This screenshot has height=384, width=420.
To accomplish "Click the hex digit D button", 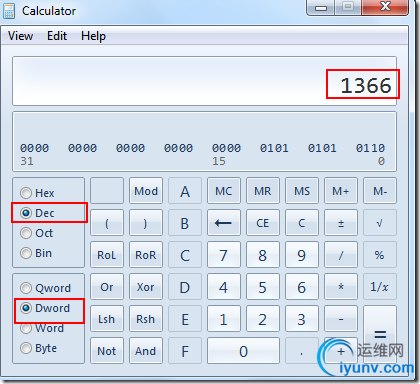I will pyautogui.click(x=185, y=287).
